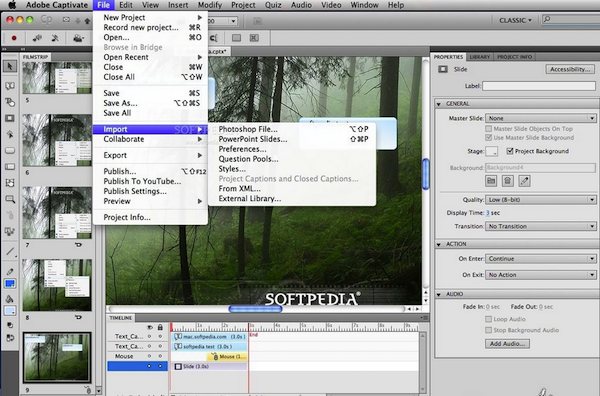Open the Transition dropdown
600x396 pixels.
[x=541, y=226]
